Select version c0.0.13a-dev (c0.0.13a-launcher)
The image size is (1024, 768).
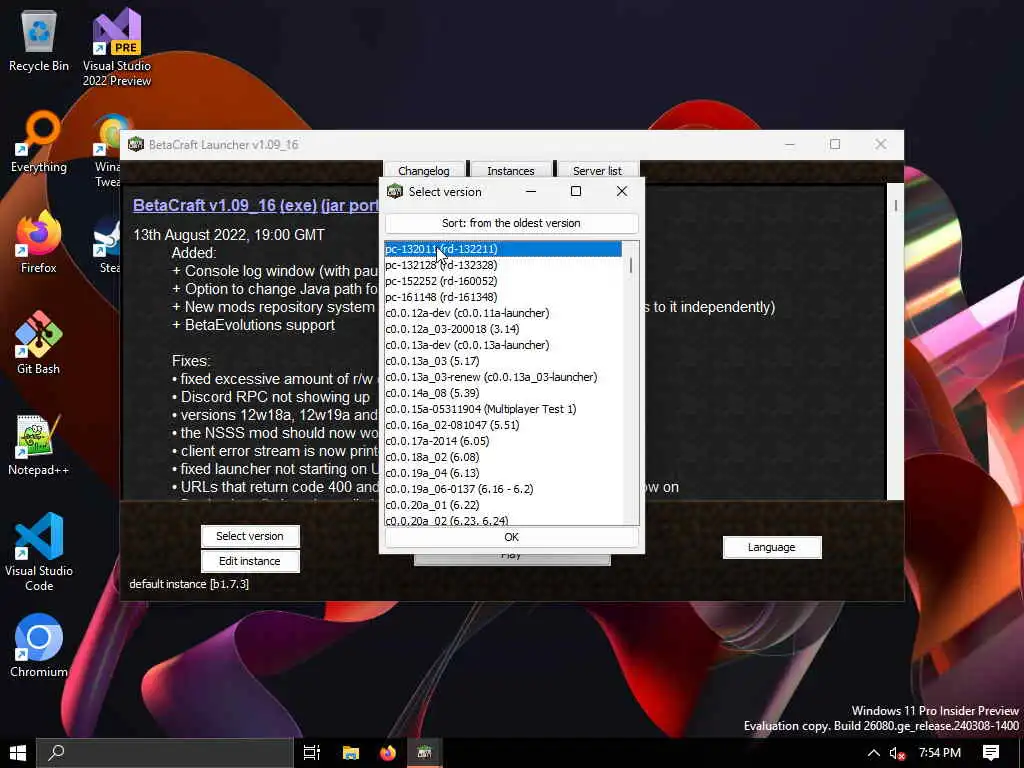point(503,345)
